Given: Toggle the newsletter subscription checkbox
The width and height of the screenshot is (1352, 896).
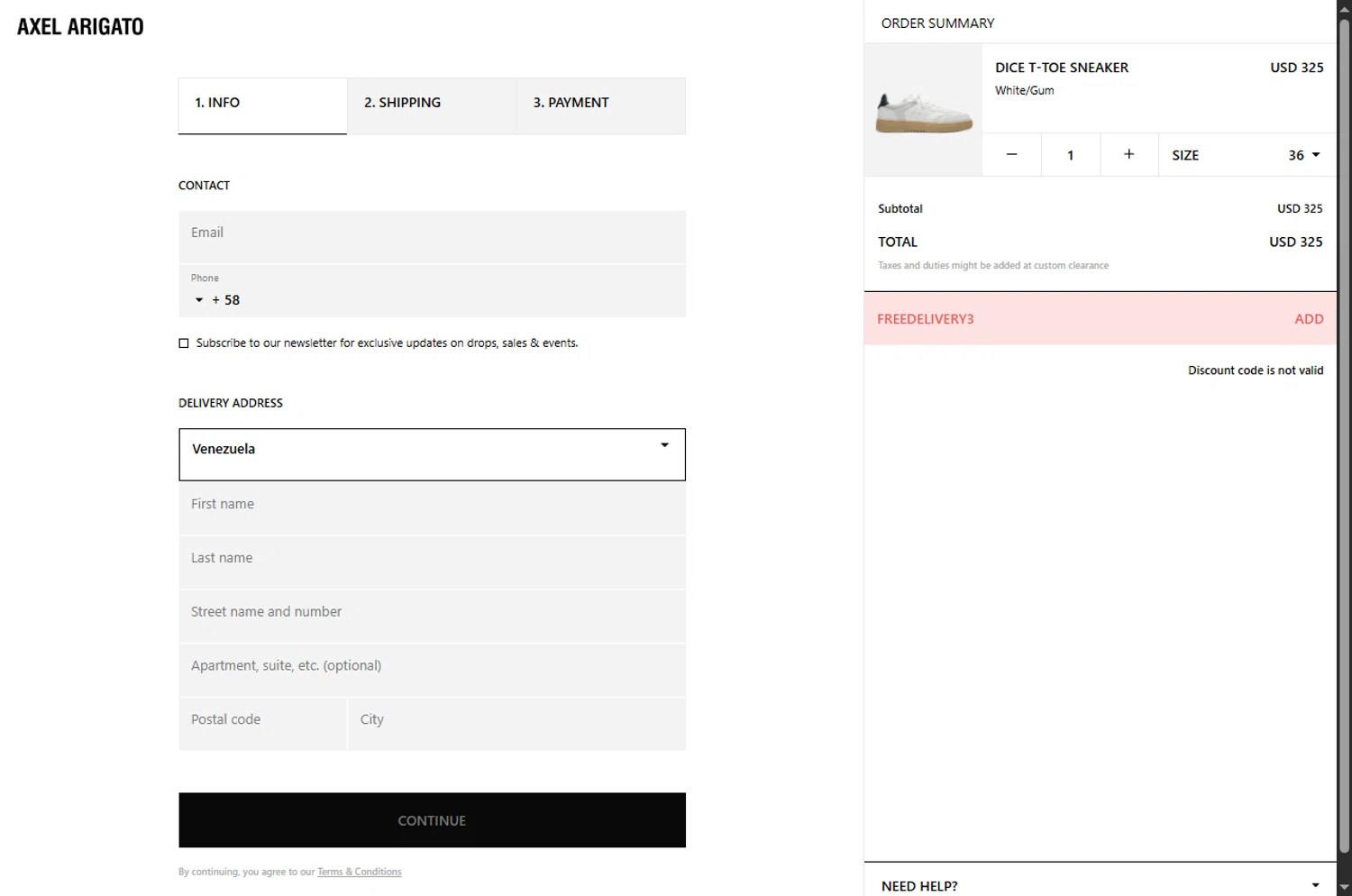Looking at the screenshot, I should click(184, 343).
